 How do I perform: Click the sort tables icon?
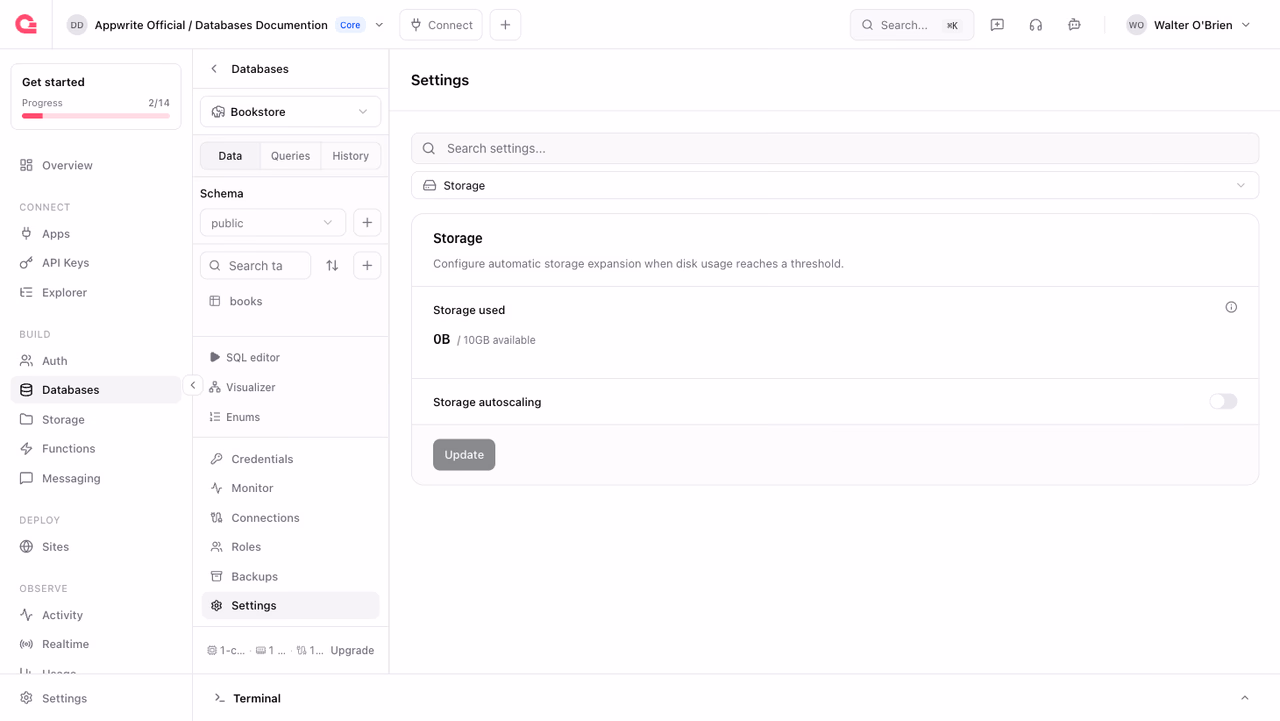[332, 266]
